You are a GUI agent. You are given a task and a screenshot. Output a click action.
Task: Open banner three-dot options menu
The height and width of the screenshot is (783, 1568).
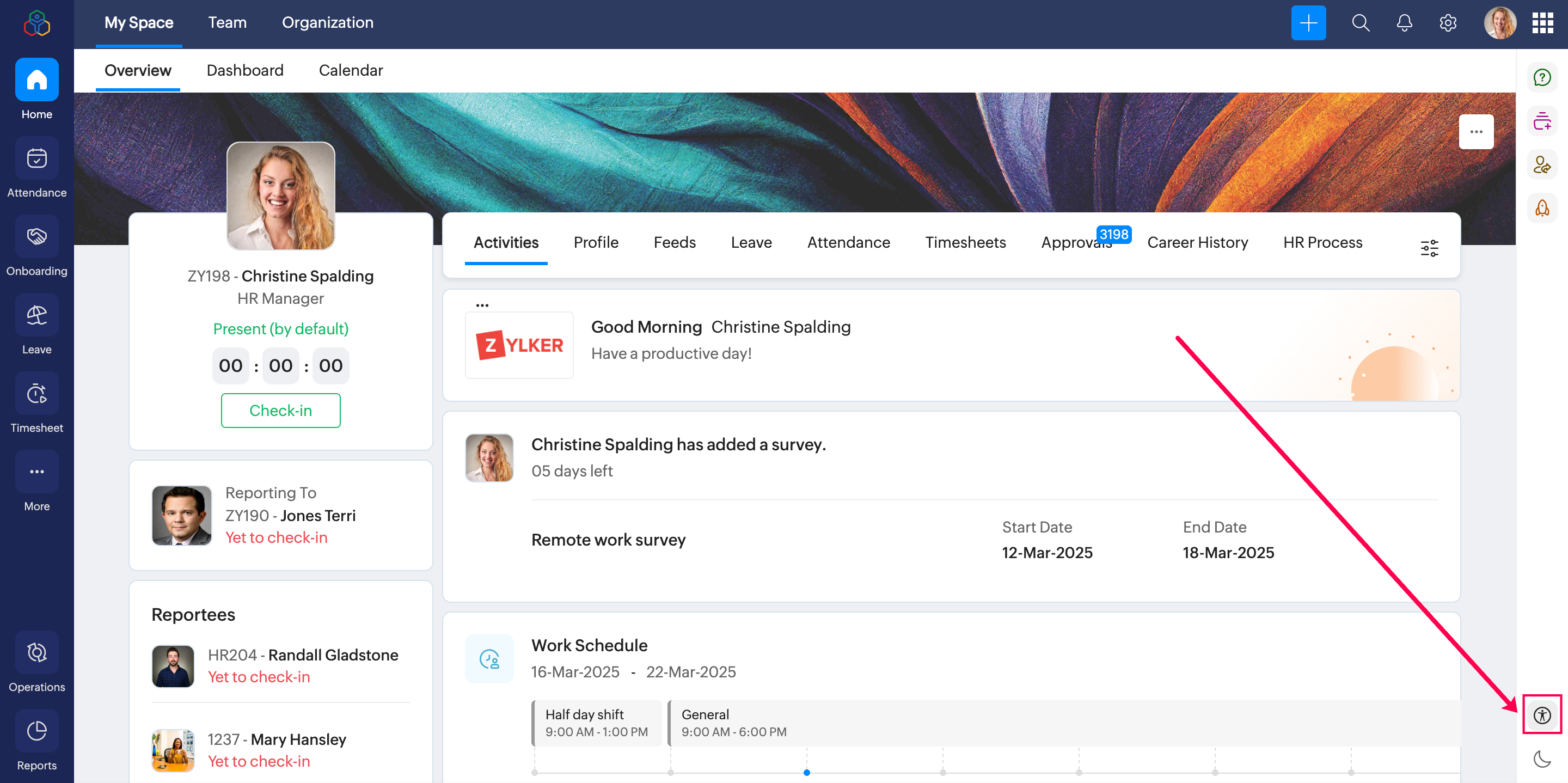coord(1475,132)
